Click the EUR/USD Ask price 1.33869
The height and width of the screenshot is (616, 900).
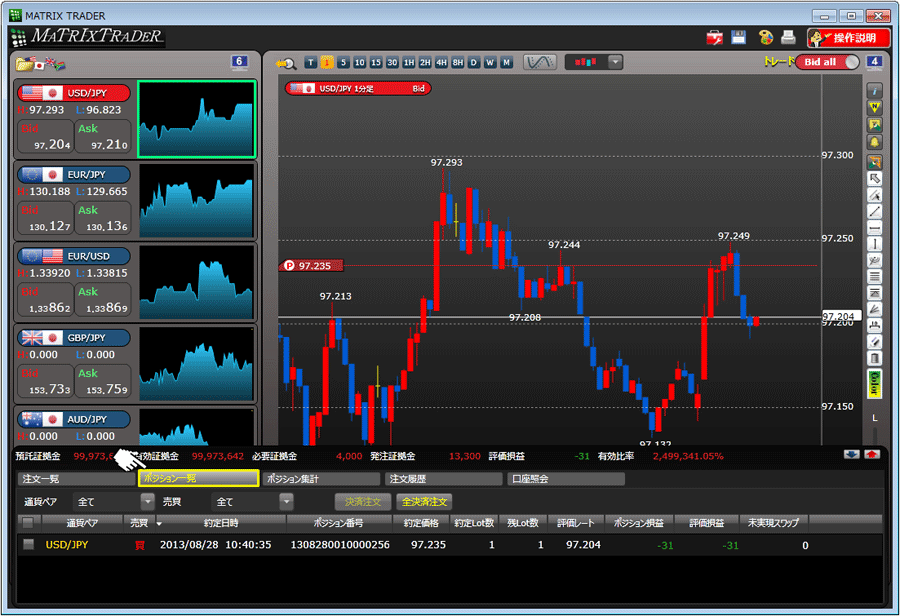pos(103,300)
